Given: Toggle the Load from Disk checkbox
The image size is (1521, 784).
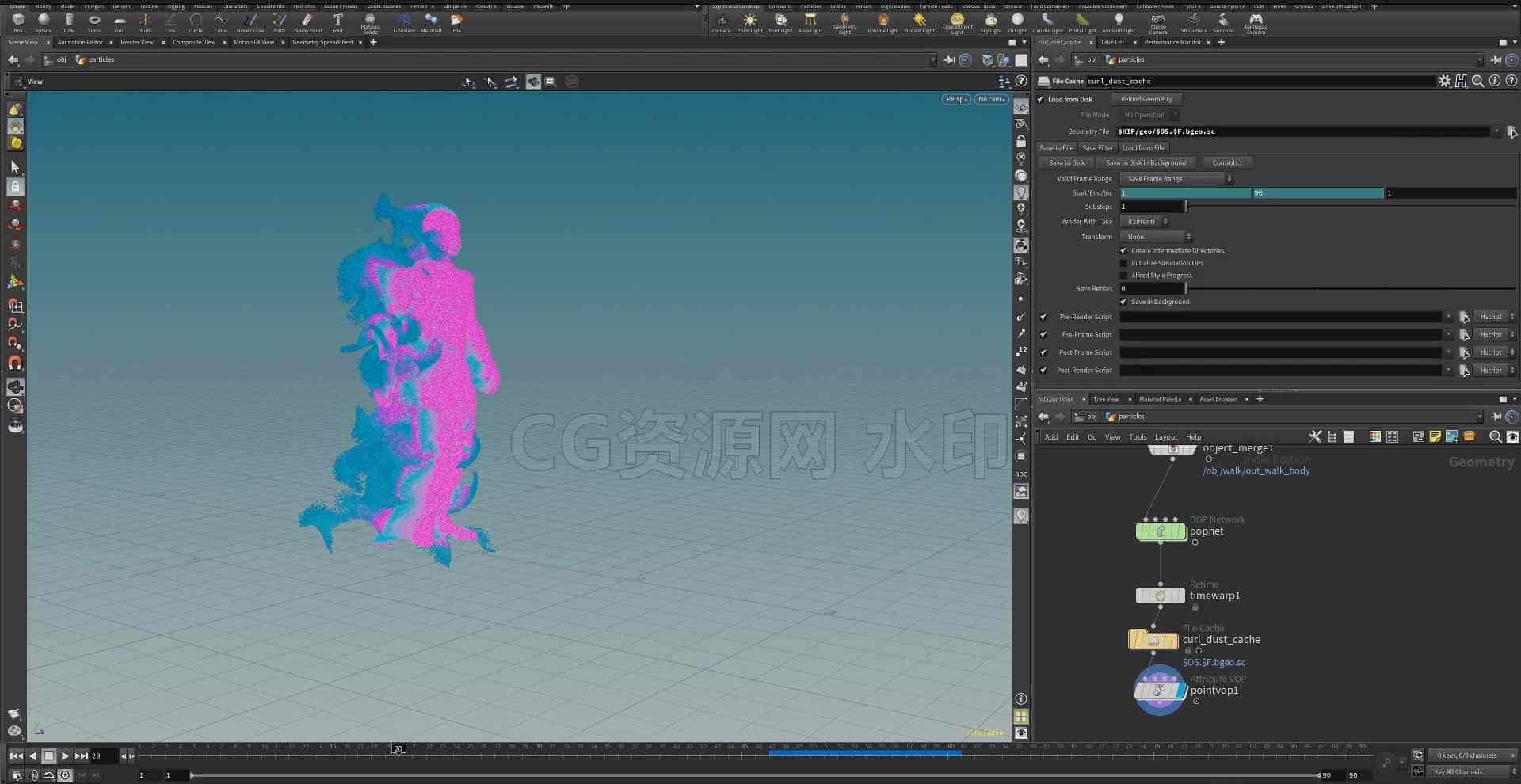Looking at the screenshot, I should tap(1040, 99).
